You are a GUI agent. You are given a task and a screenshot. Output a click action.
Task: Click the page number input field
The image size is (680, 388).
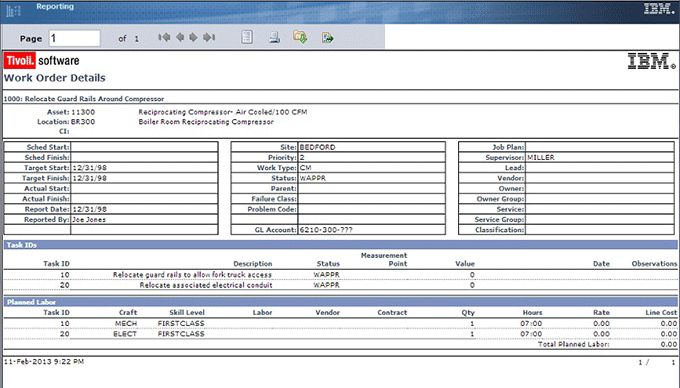point(75,38)
